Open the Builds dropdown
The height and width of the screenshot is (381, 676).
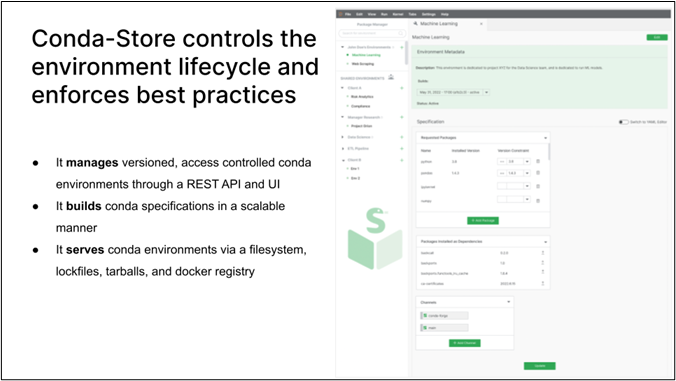486,92
